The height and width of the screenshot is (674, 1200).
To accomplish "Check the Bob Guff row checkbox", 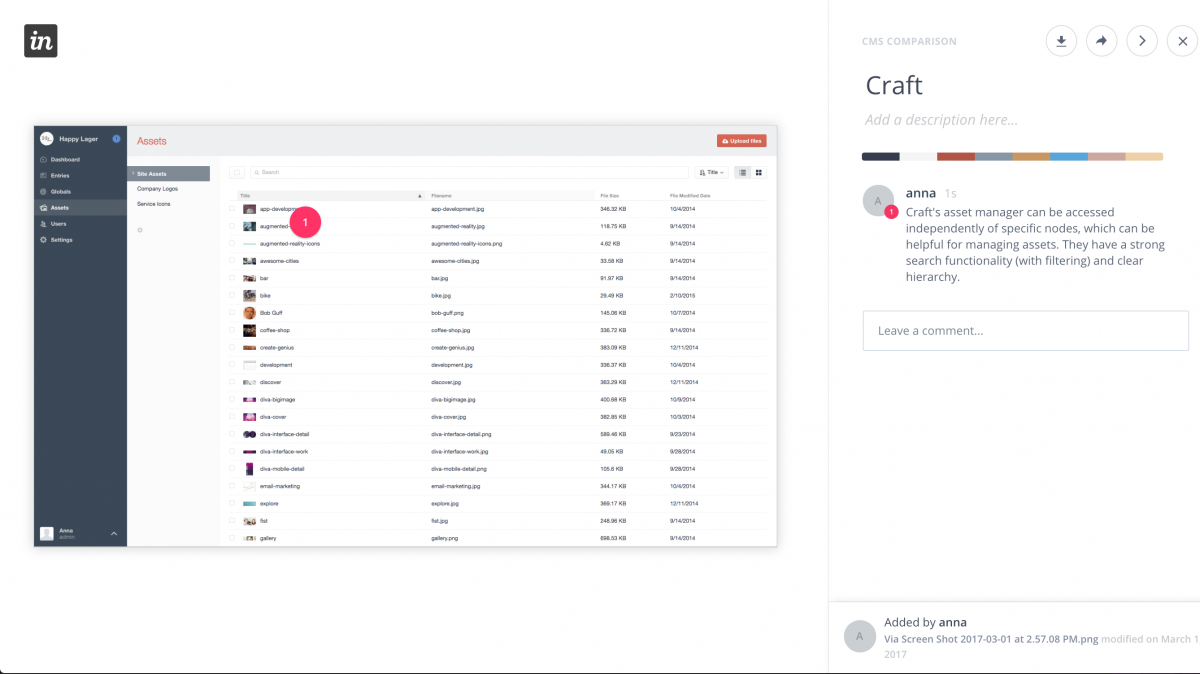I will point(232,313).
